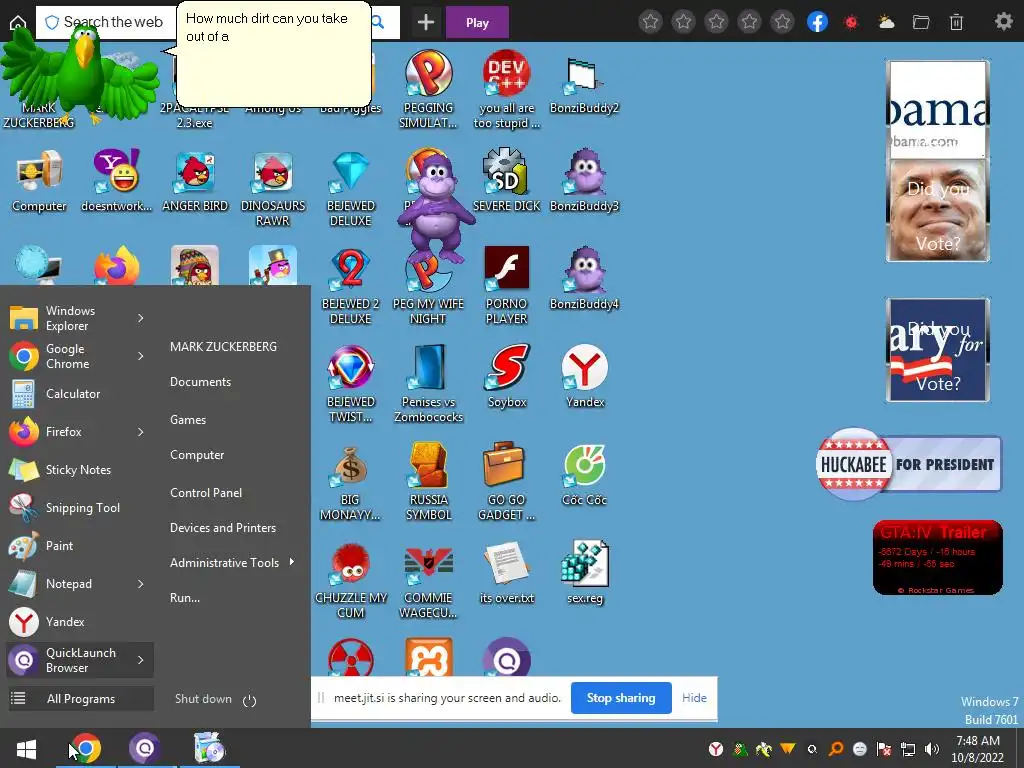The width and height of the screenshot is (1024, 768).
Task: Open GO GO GADGET briefcase icon
Action: pyautogui.click(x=507, y=482)
